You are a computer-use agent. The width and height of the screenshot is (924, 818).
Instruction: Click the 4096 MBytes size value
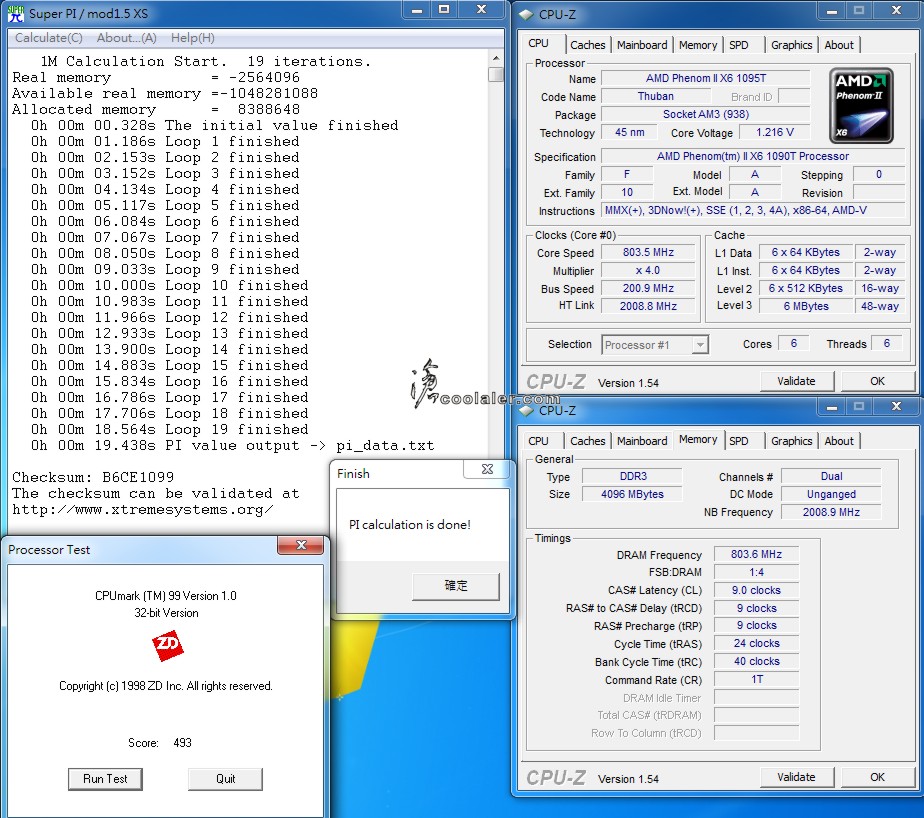[x=633, y=494]
